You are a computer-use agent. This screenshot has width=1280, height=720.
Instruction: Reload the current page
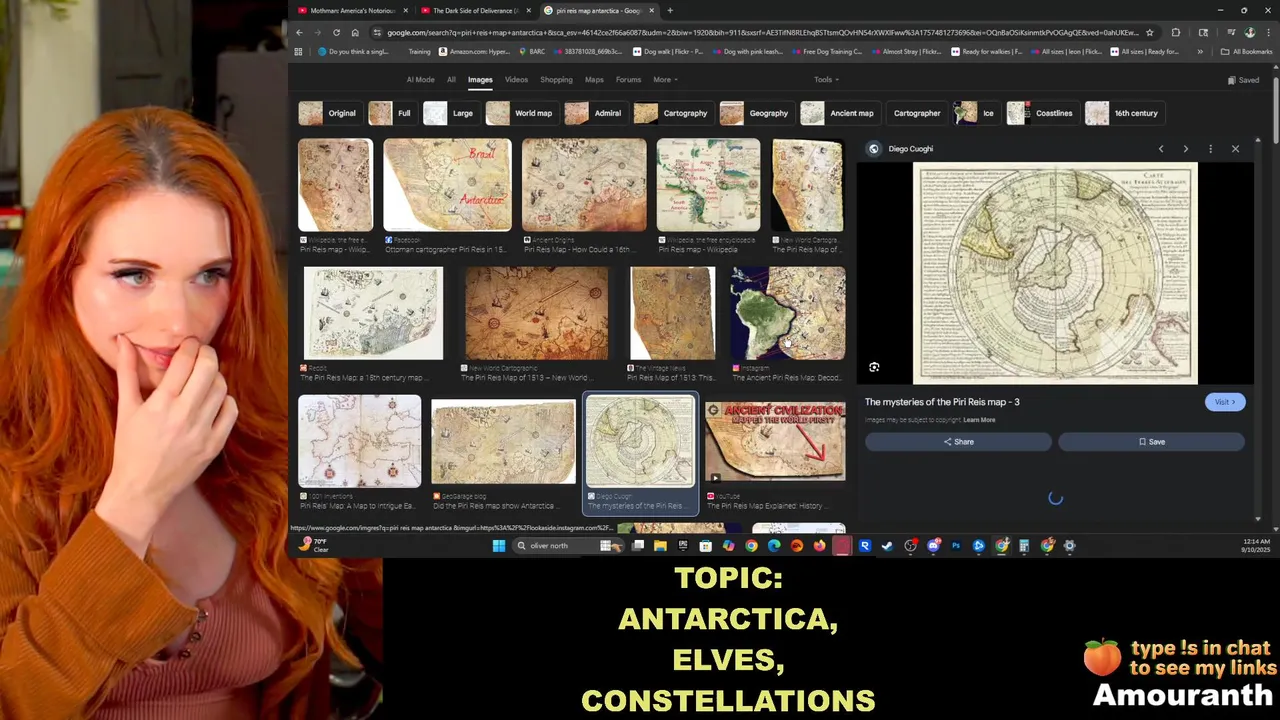point(336,32)
